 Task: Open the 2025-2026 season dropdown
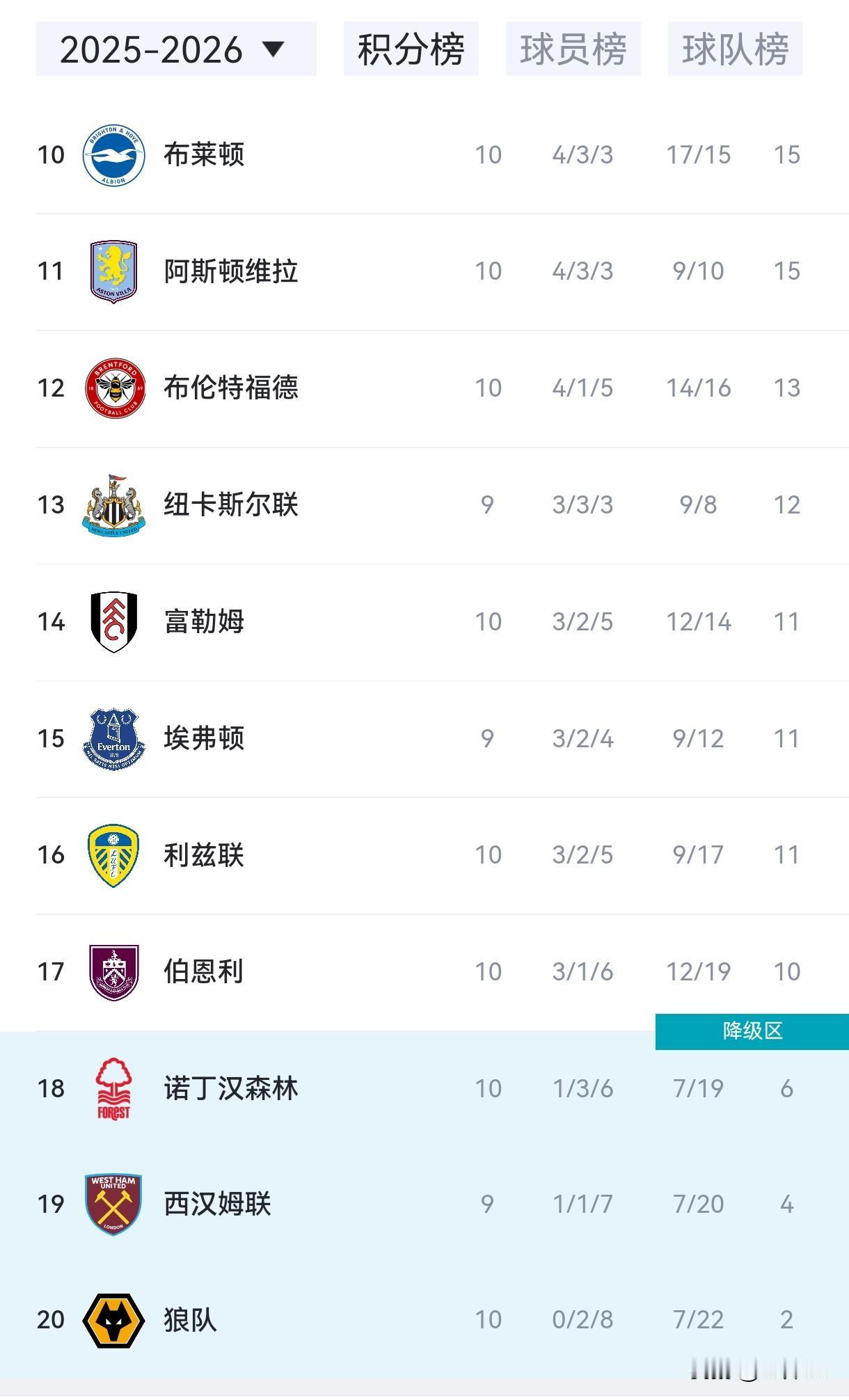pos(175,49)
